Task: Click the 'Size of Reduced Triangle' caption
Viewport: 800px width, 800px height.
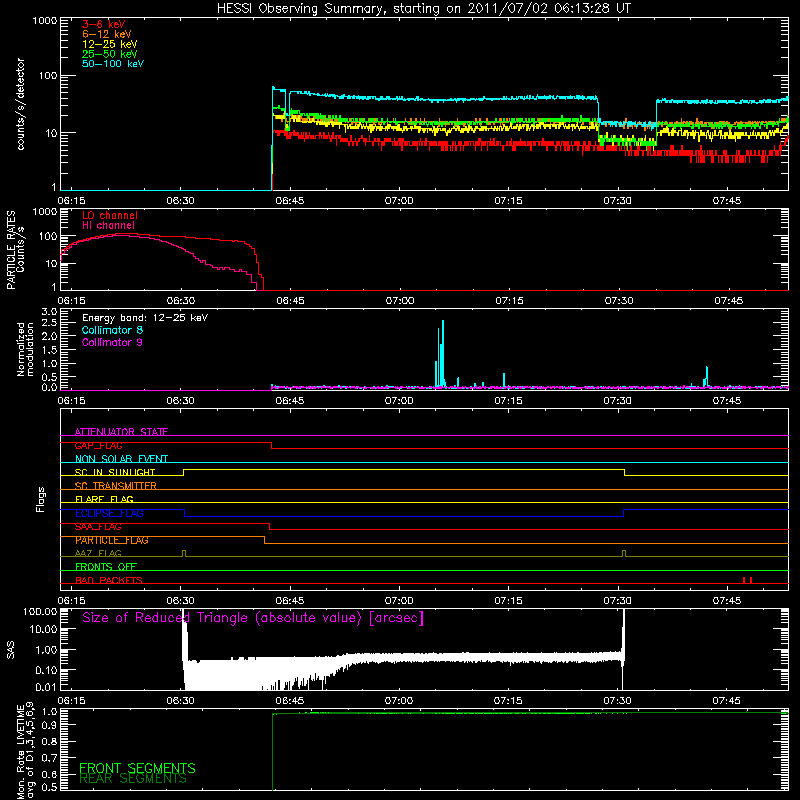Action: (x=253, y=618)
